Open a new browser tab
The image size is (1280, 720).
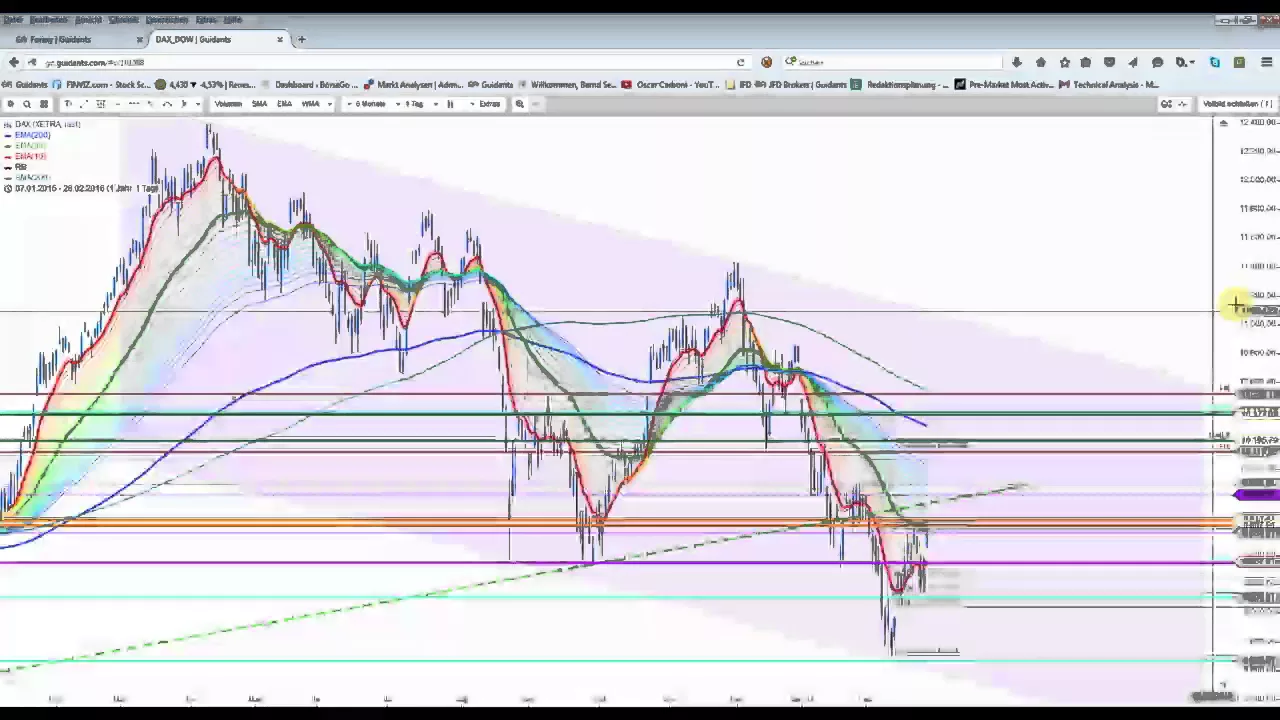click(302, 39)
